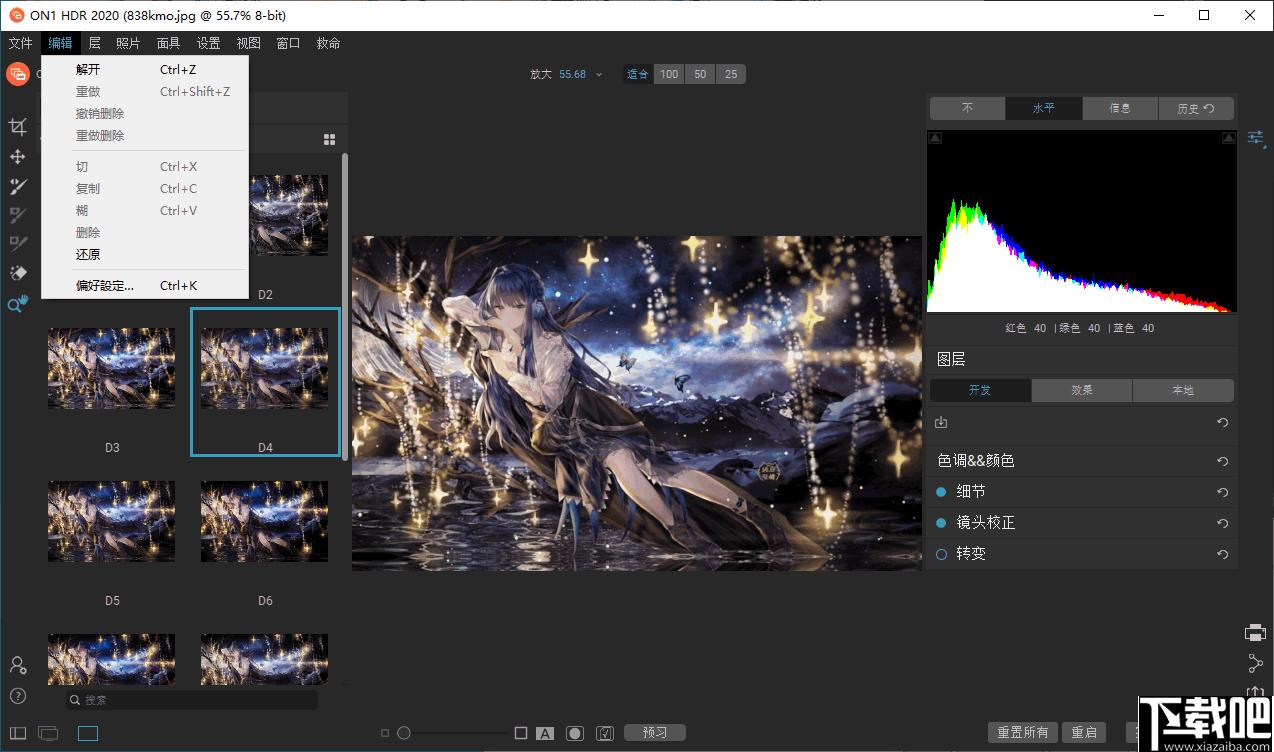Select the eraser-like Refine tool
This screenshot has width=1274, height=752.
pyautogui.click(x=18, y=273)
